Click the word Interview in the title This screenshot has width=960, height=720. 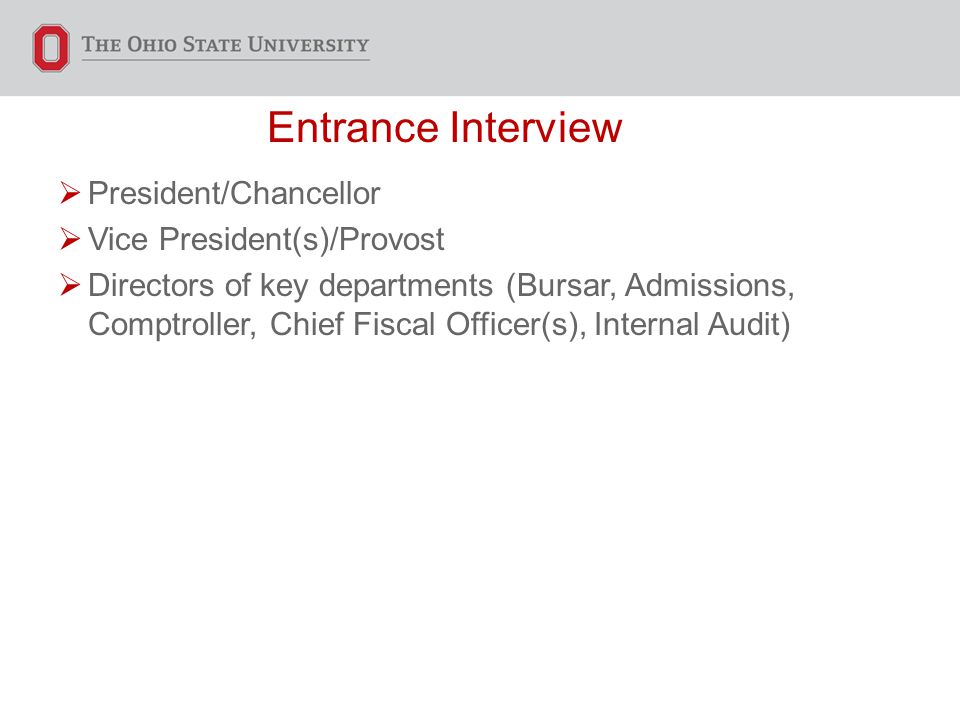coord(536,127)
